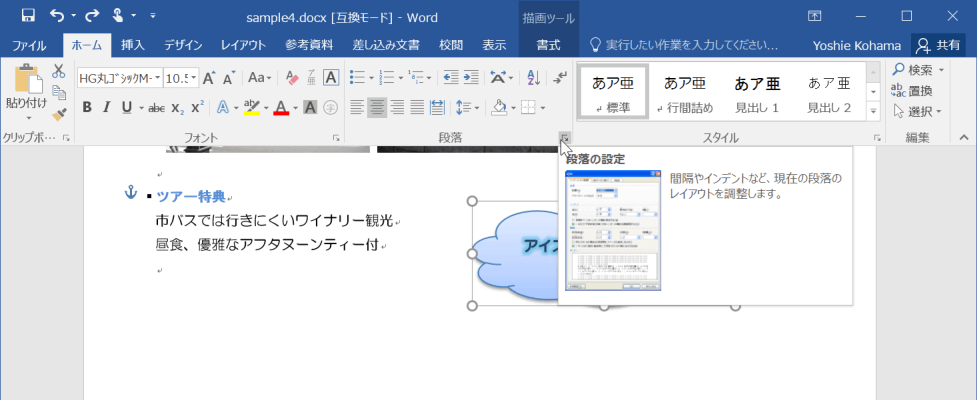Image resolution: width=977 pixels, height=400 pixels.
Task: Sort the text with the A-Z icon
Action: 534,78
